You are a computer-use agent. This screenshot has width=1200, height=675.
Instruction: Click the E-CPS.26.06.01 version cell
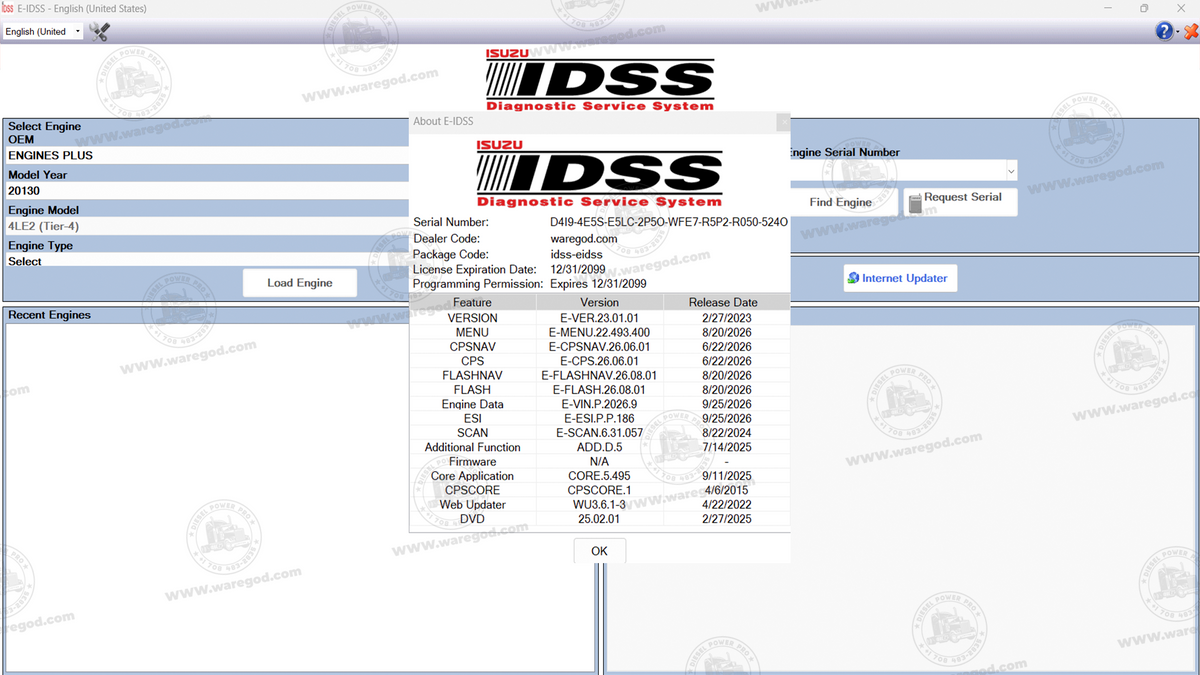pos(600,361)
